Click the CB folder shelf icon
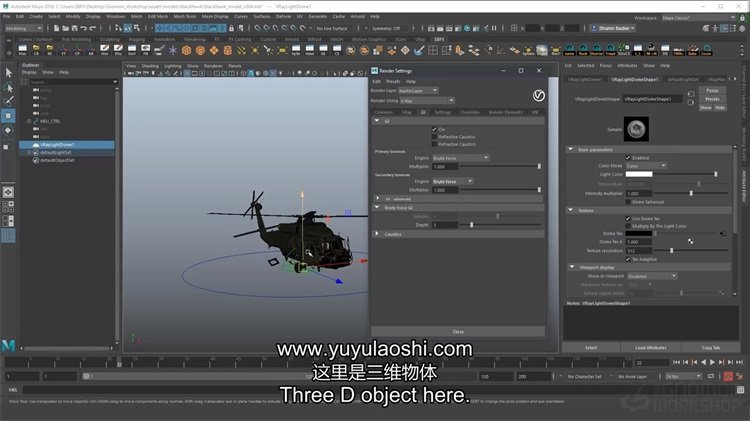This screenshot has height=421, width=750. [x=36, y=50]
